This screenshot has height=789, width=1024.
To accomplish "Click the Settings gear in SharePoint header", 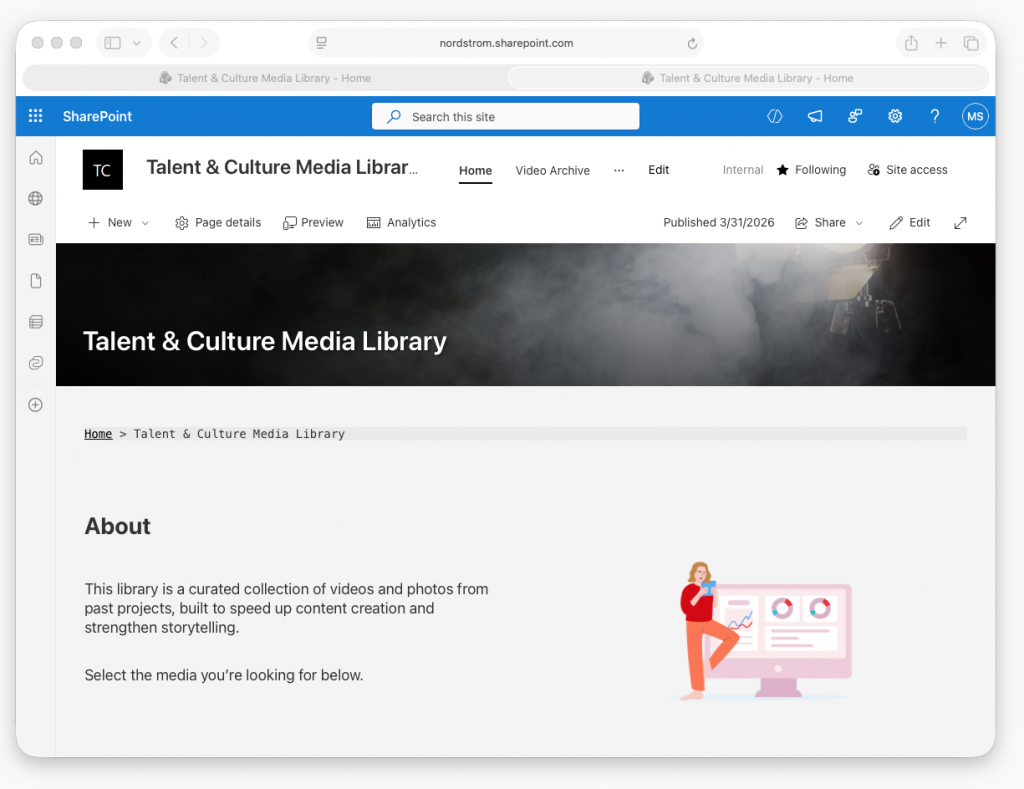I will pos(895,116).
